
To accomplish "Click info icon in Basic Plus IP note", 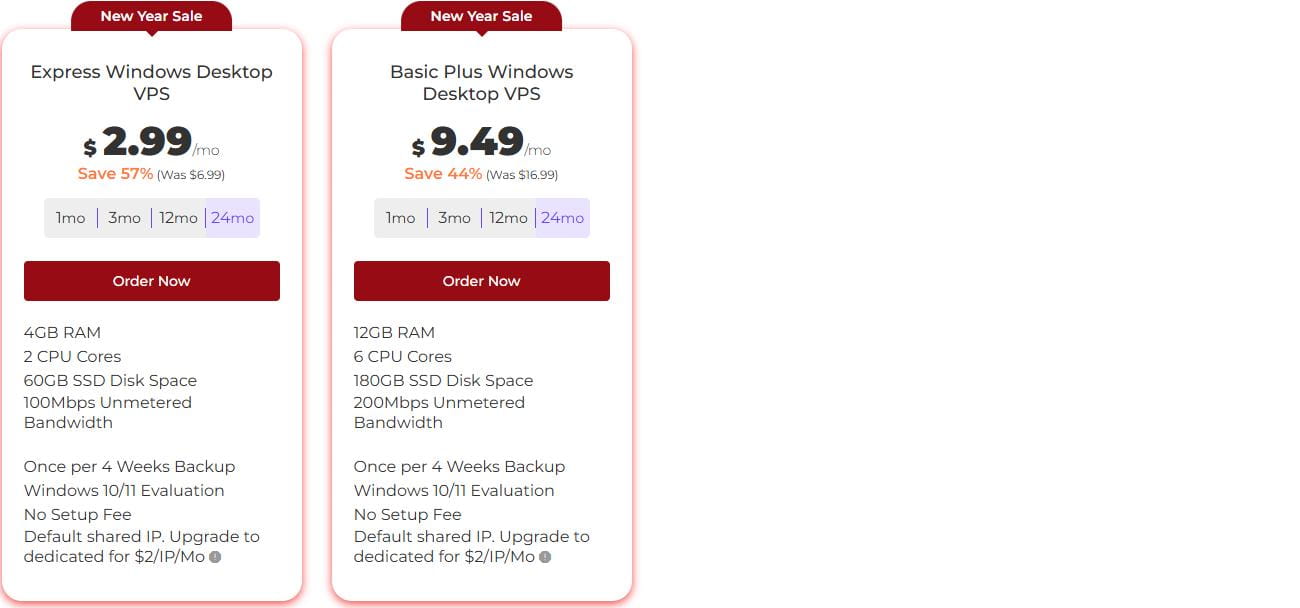I will pyautogui.click(x=545, y=557).
